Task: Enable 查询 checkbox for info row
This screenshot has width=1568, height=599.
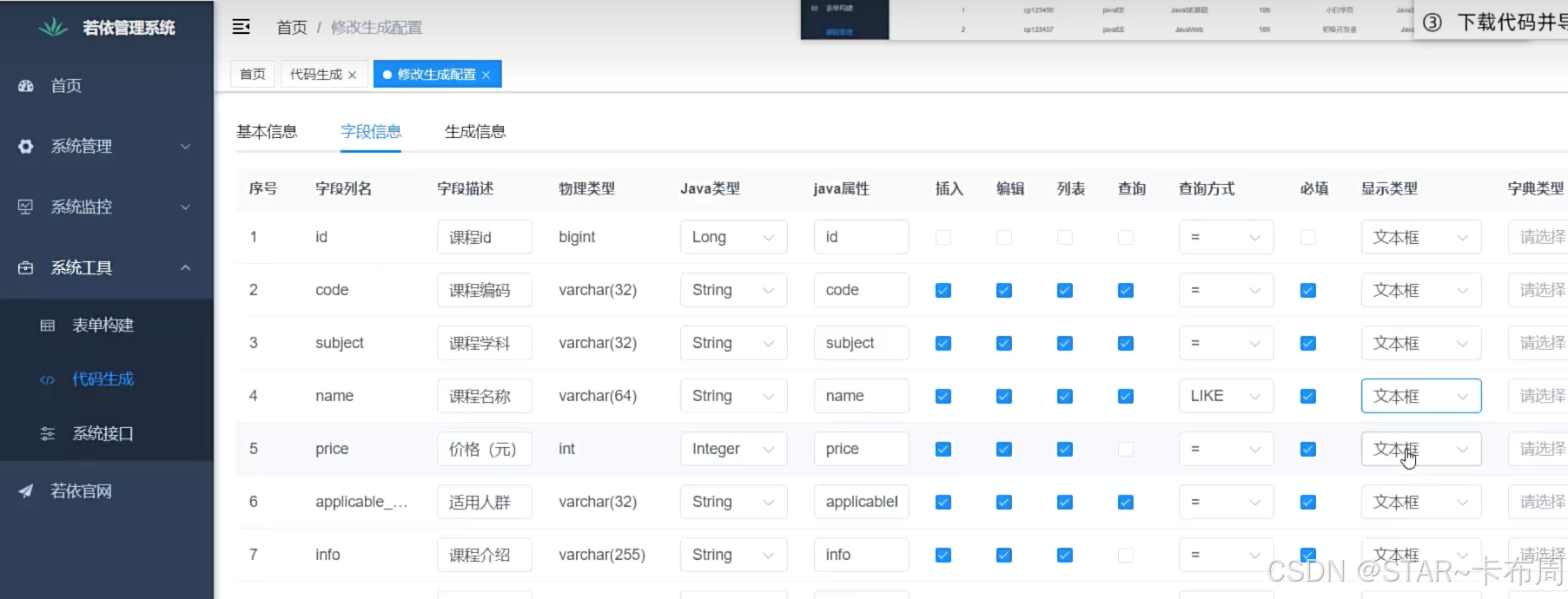Action: point(1126,556)
